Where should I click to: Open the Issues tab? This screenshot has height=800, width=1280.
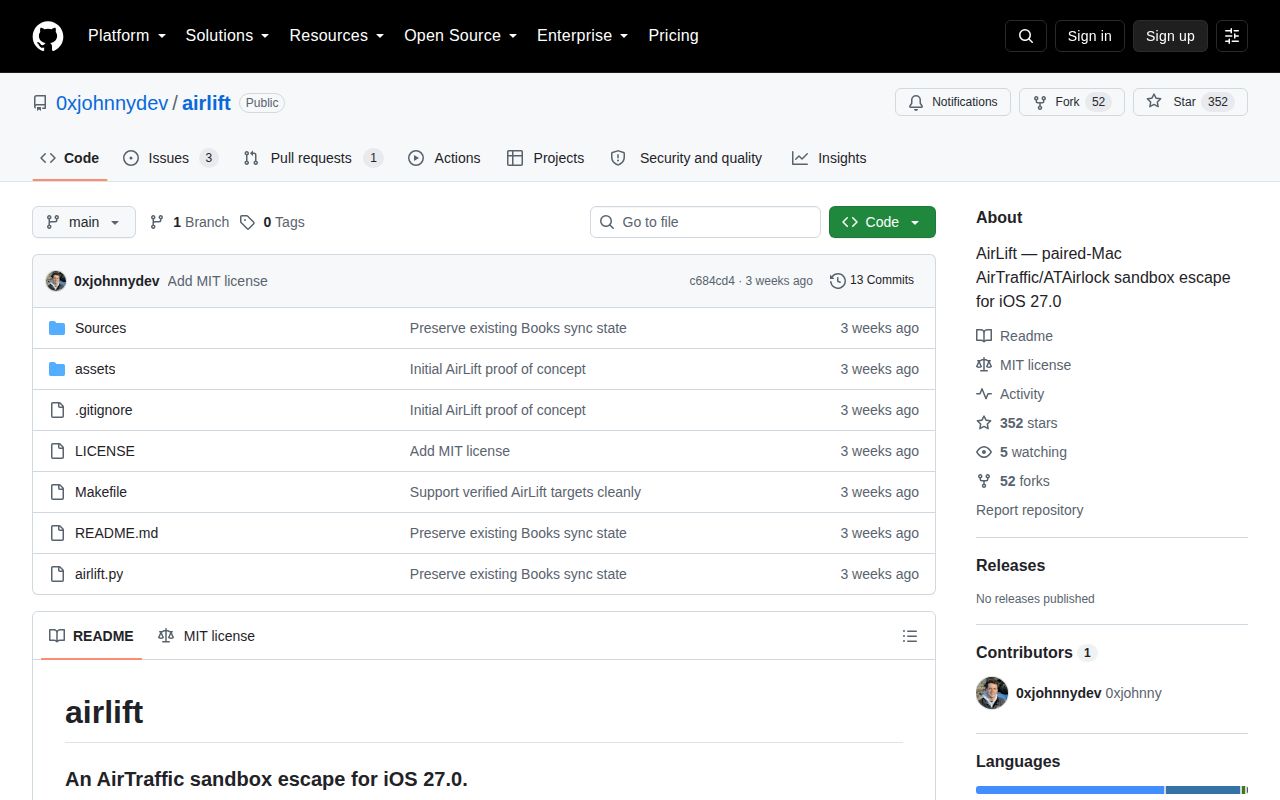[170, 158]
